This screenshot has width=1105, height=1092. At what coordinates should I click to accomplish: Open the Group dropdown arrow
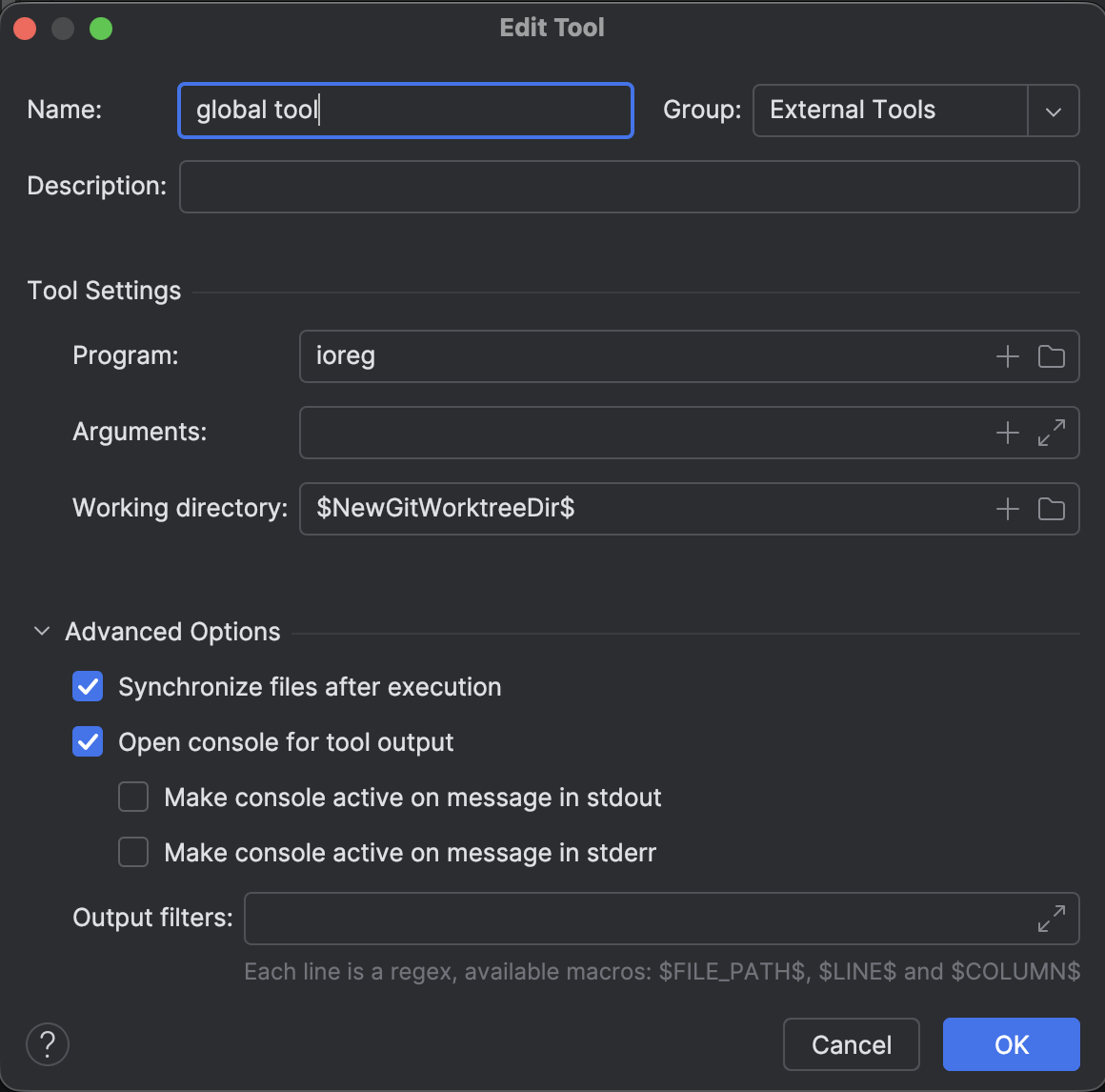click(x=1053, y=111)
